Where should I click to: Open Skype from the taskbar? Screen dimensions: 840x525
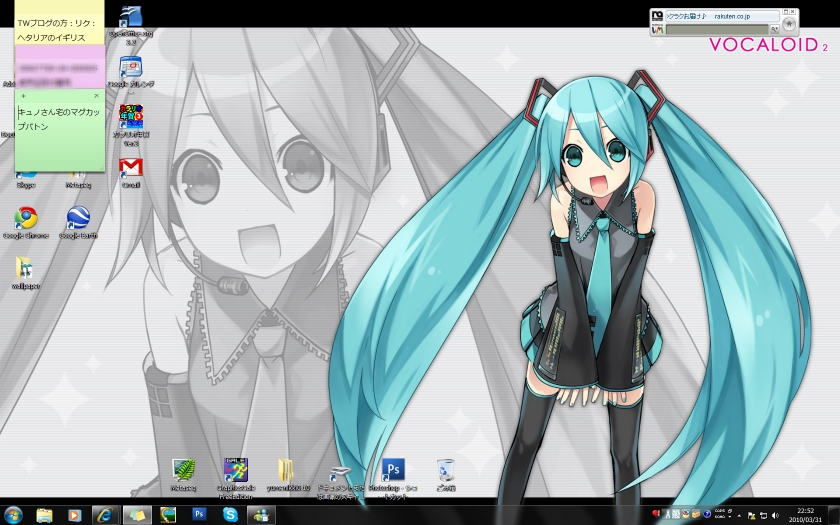(x=230, y=515)
